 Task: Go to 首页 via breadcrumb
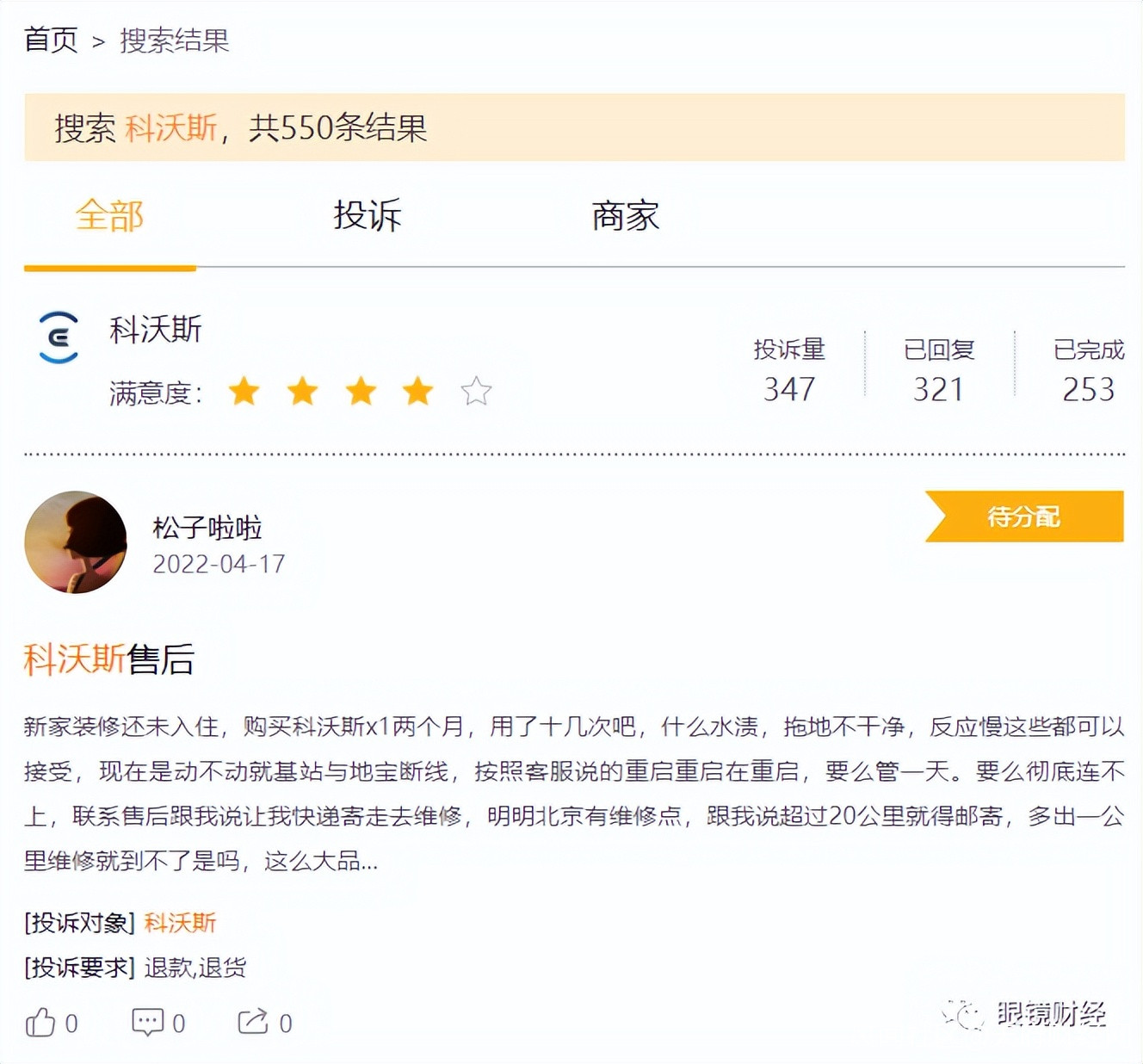51,40
